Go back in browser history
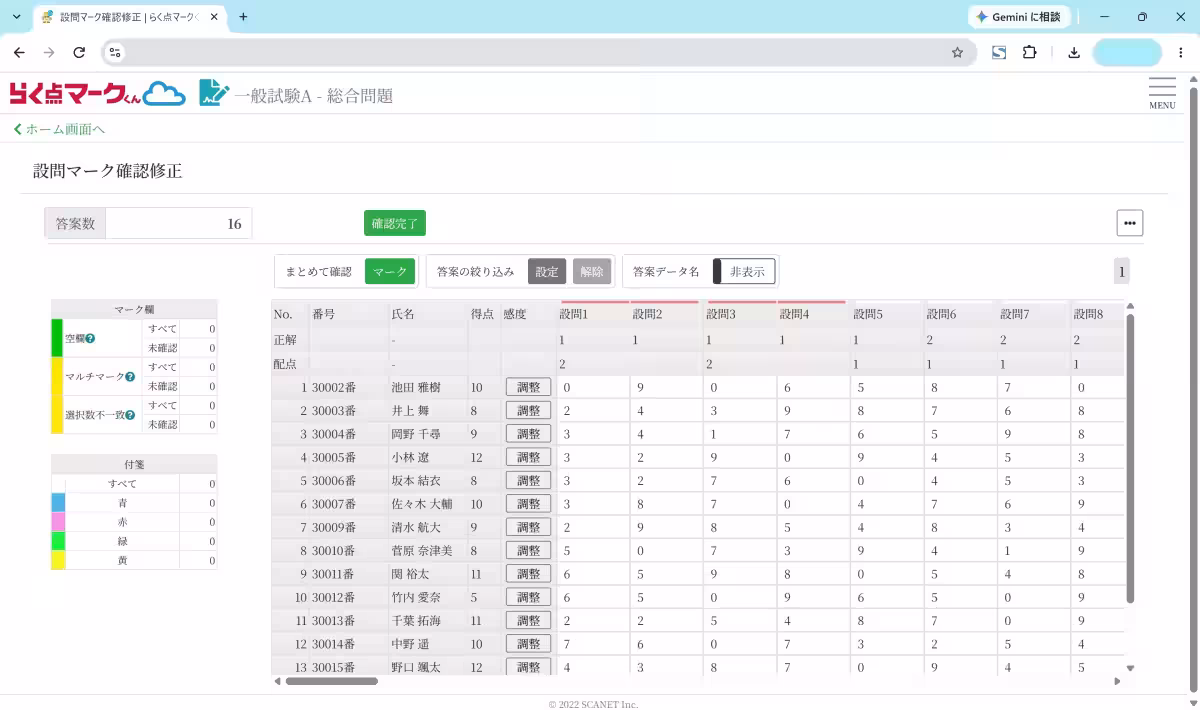The image size is (1200, 710). [x=19, y=53]
